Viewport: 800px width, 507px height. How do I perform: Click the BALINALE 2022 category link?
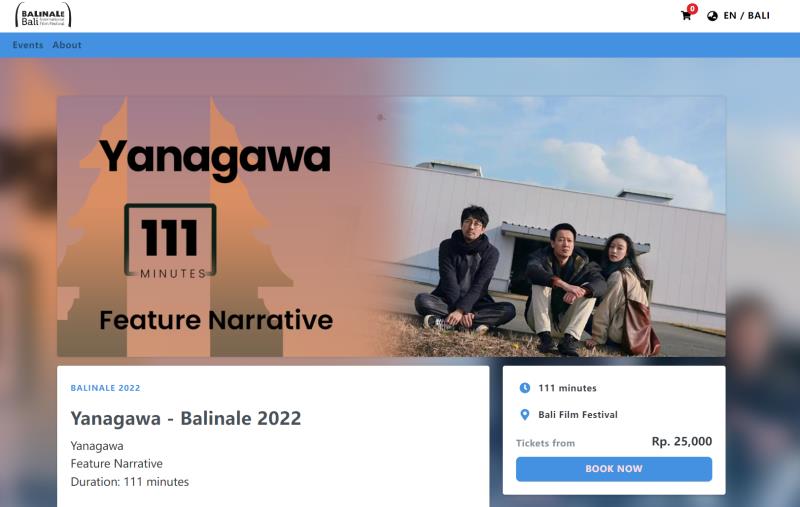[x=105, y=388]
